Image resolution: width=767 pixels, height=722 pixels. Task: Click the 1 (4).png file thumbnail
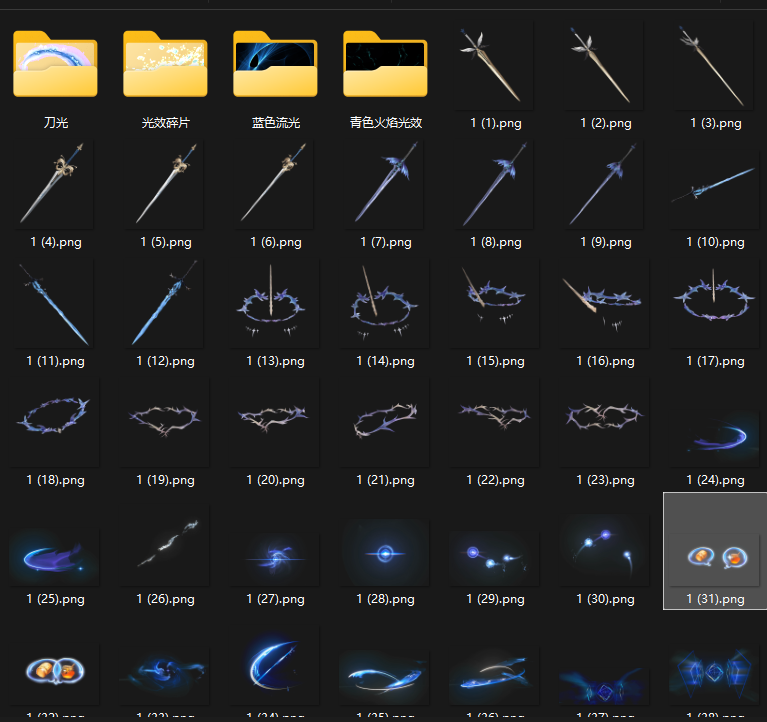[x=56, y=184]
